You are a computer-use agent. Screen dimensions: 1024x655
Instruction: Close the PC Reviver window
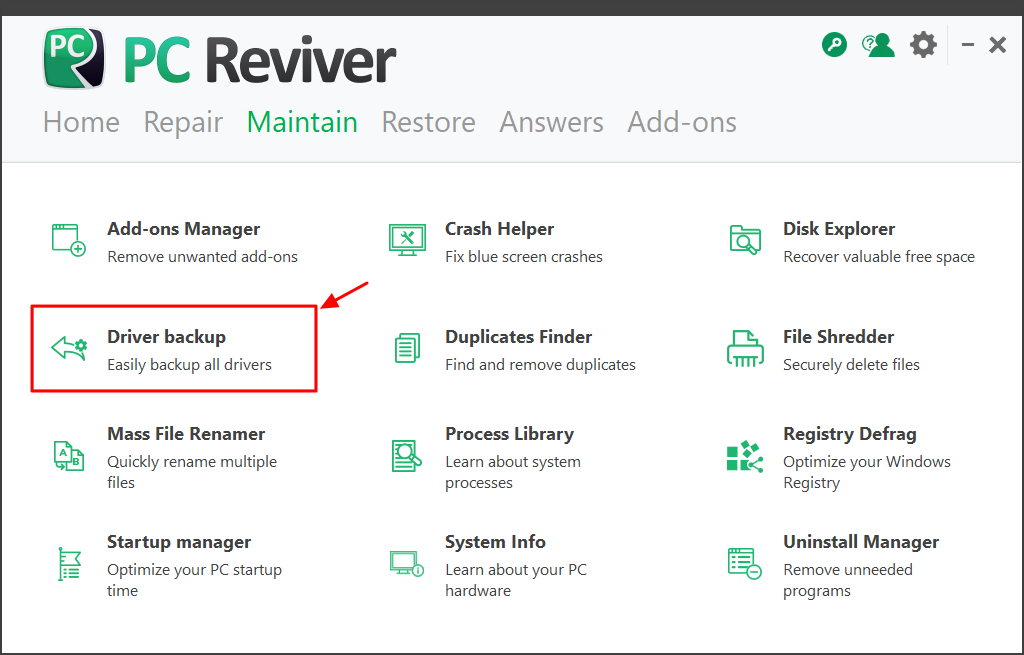997,45
